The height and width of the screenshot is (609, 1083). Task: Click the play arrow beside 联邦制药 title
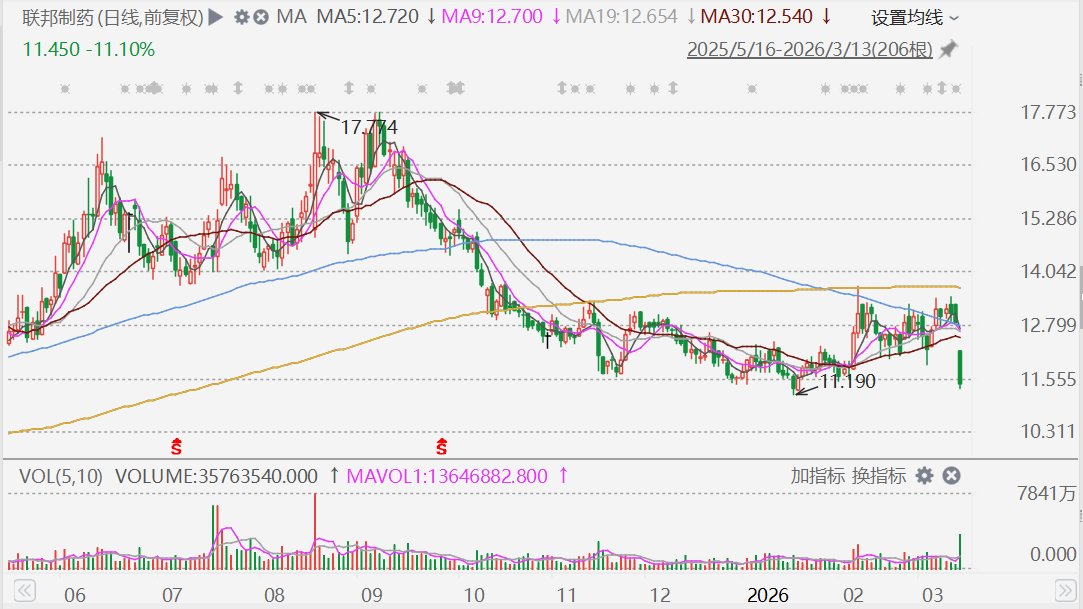click(x=213, y=17)
